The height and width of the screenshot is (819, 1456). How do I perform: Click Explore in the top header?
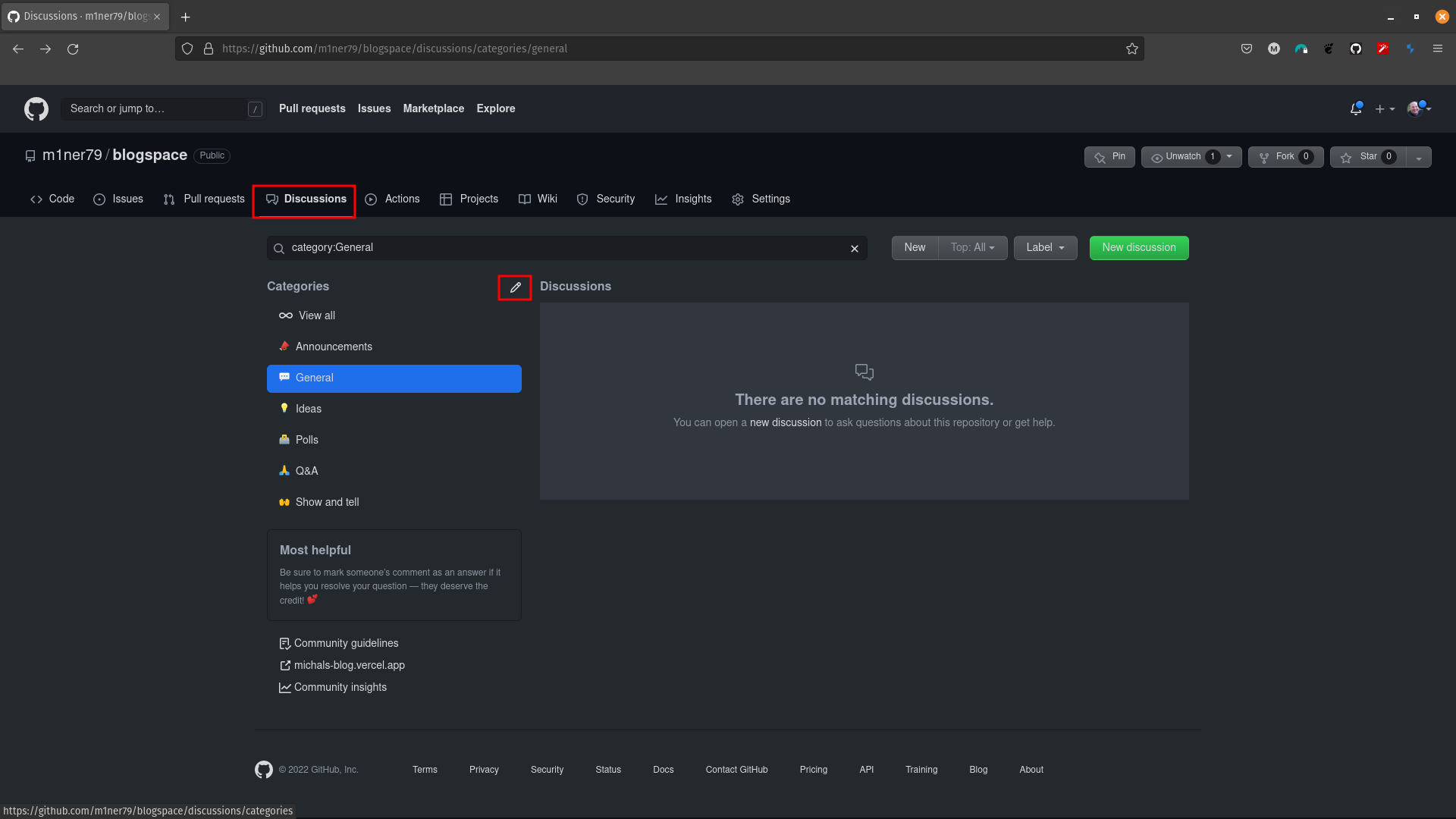click(x=496, y=109)
